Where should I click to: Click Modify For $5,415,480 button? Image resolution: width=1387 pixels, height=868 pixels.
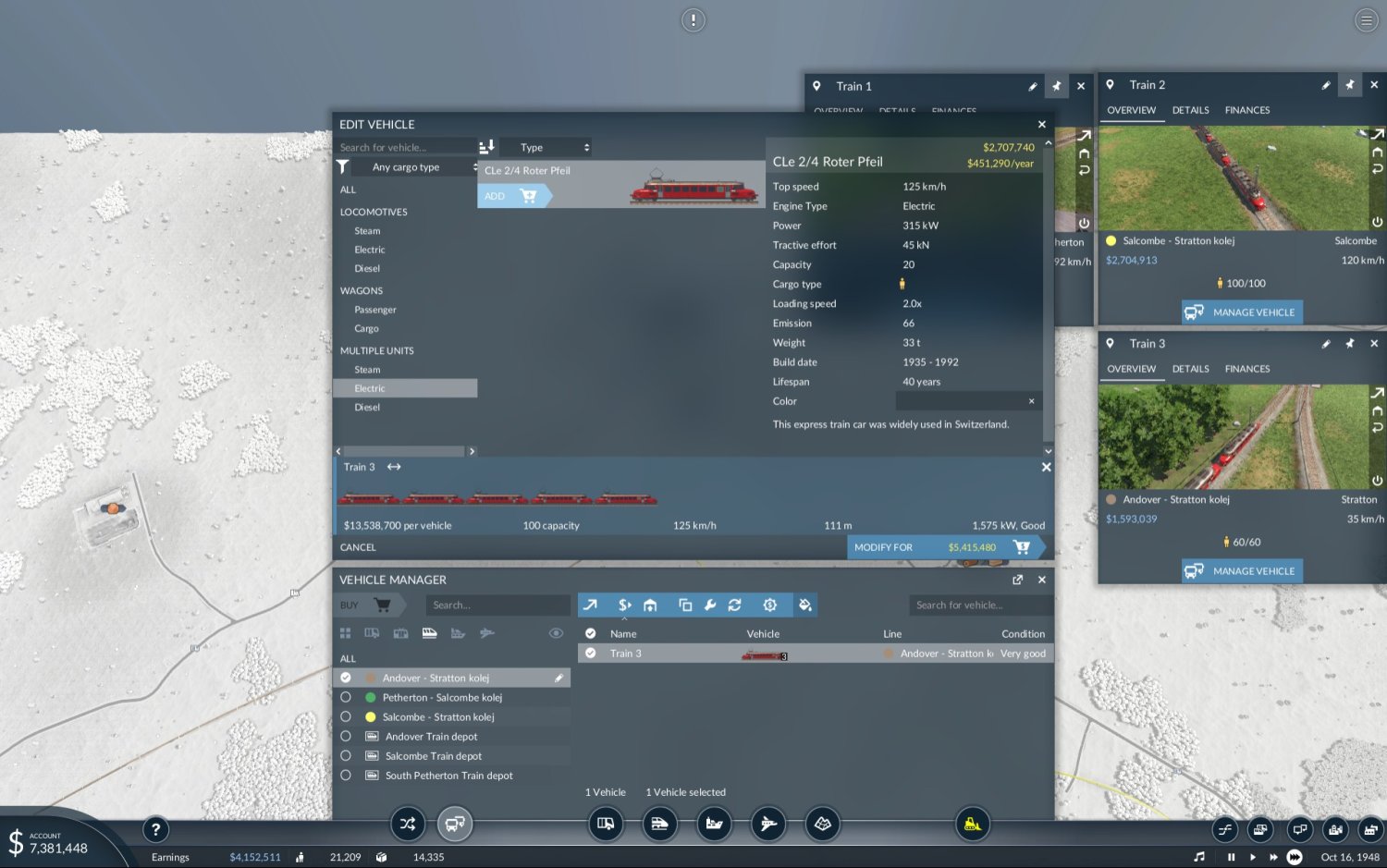coord(942,547)
